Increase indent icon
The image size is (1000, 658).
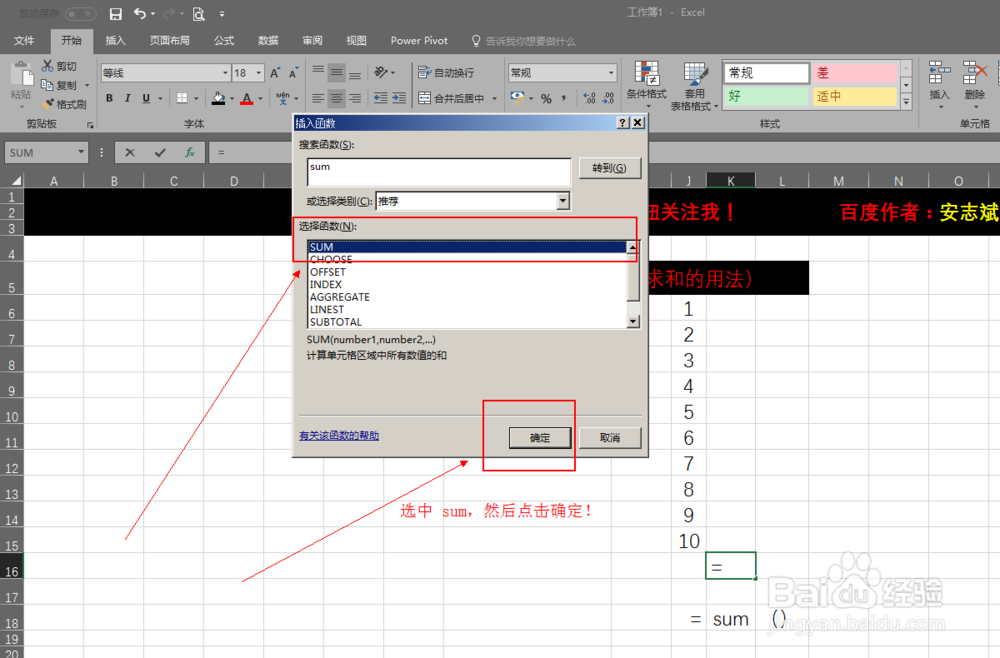(399, 98)
